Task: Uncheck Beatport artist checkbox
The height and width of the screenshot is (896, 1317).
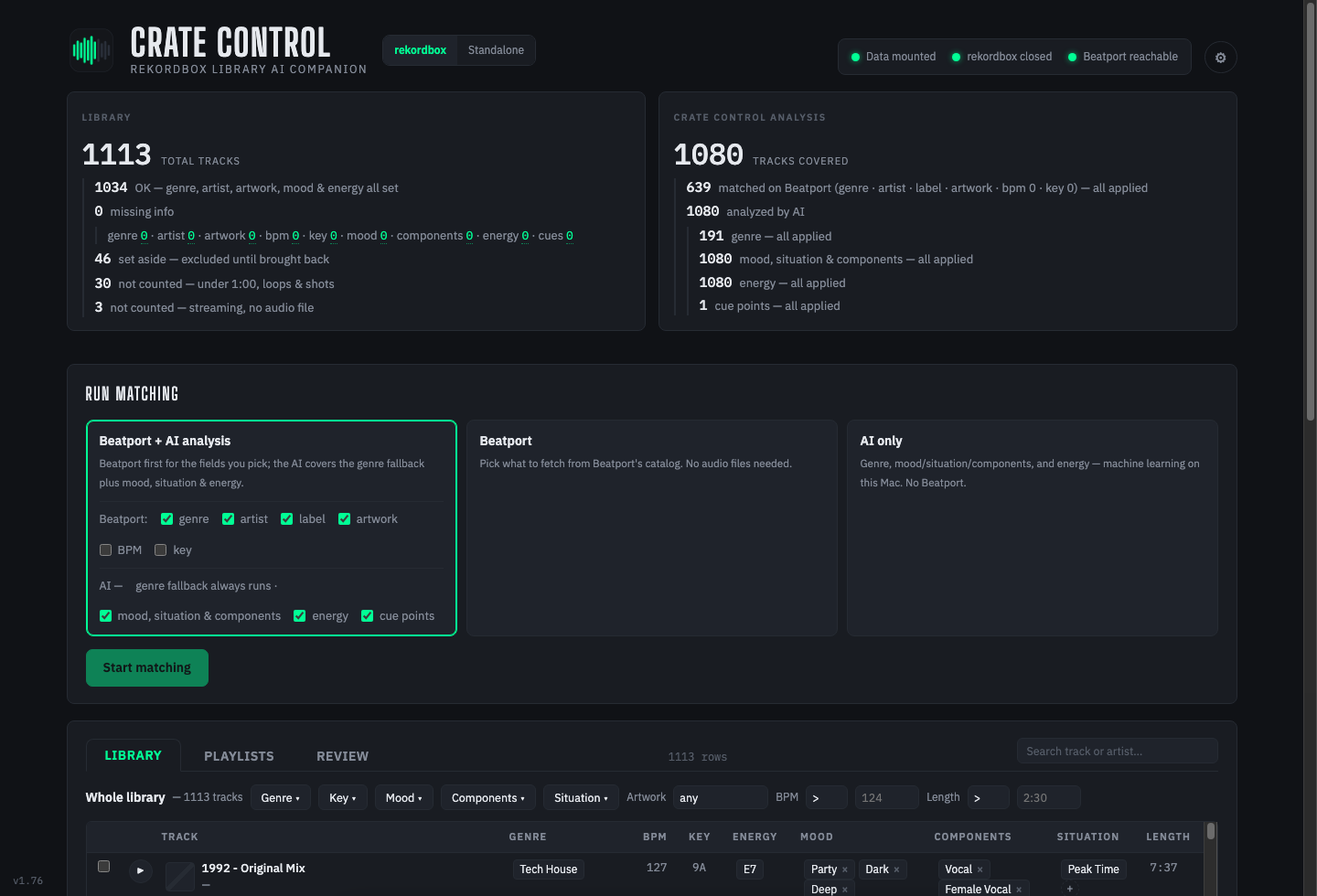Action: coord(228,518)
